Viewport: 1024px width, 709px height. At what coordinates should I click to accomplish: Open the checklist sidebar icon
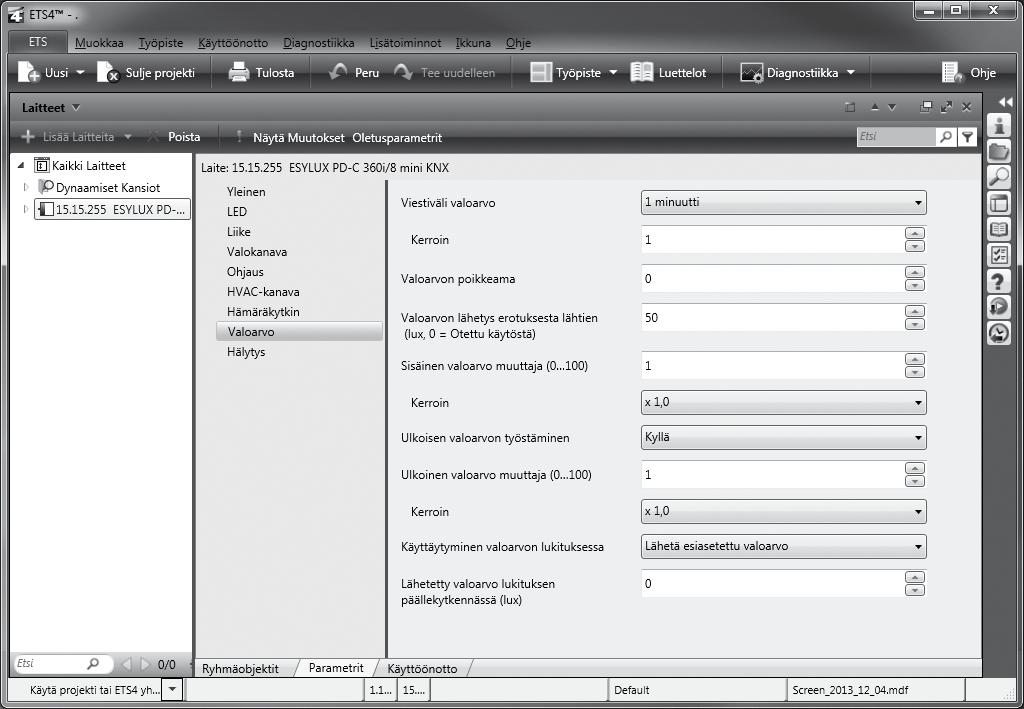pos(998,255)
